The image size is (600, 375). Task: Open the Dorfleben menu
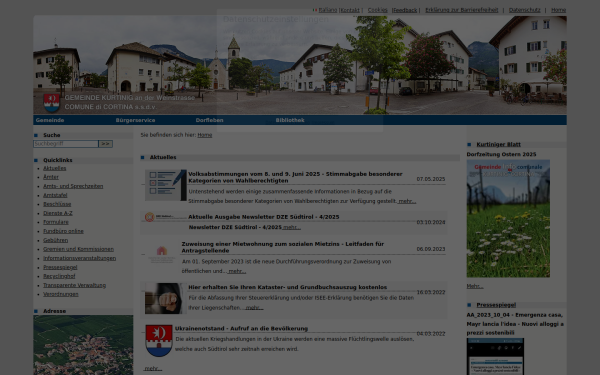(x=209, y=120)
